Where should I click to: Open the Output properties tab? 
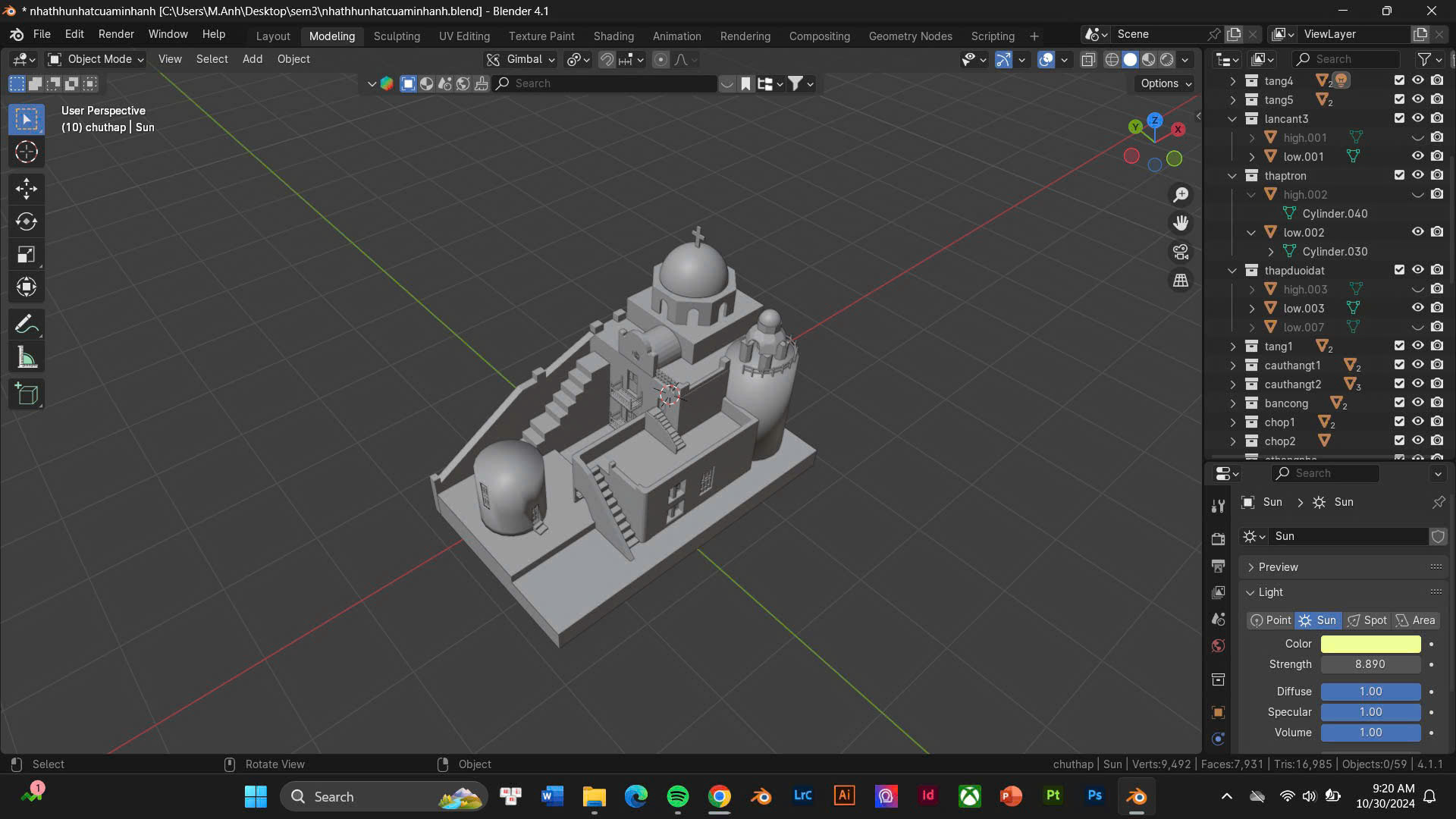(1218, 566)
